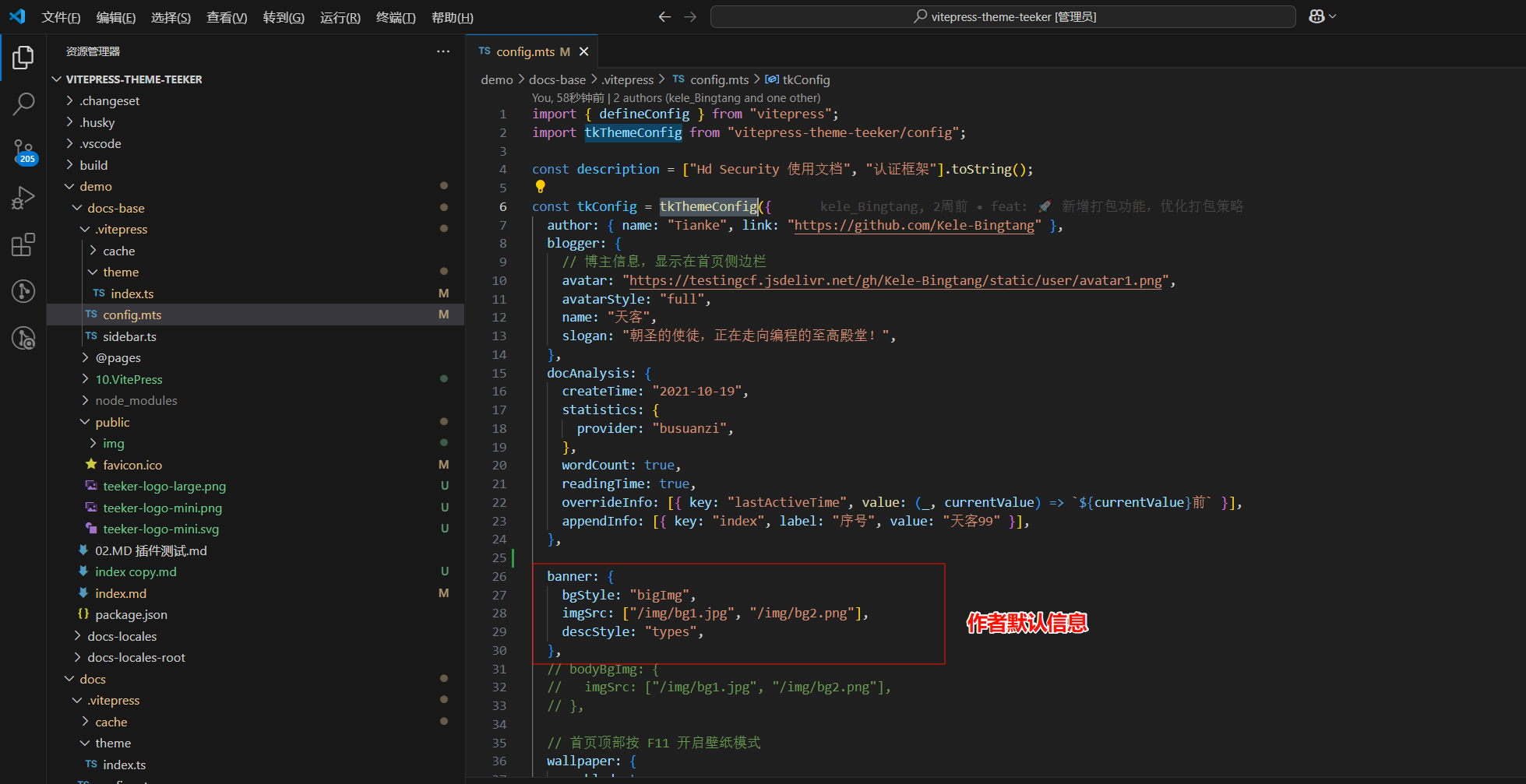Open the Copilot chat icon
1526x784 pixels.
(1316, 16)
